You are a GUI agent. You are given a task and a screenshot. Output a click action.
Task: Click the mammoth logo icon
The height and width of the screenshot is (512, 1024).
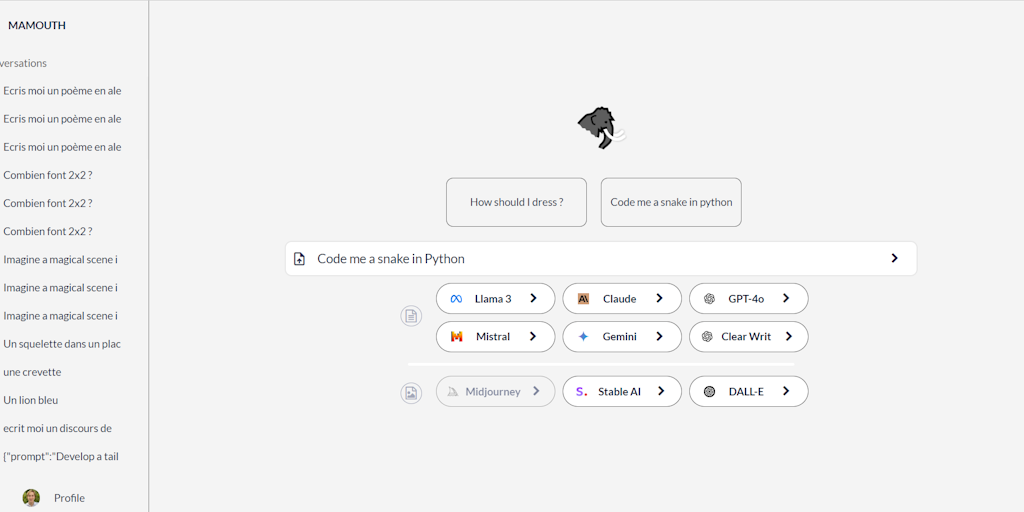click(x=601, y=128)
